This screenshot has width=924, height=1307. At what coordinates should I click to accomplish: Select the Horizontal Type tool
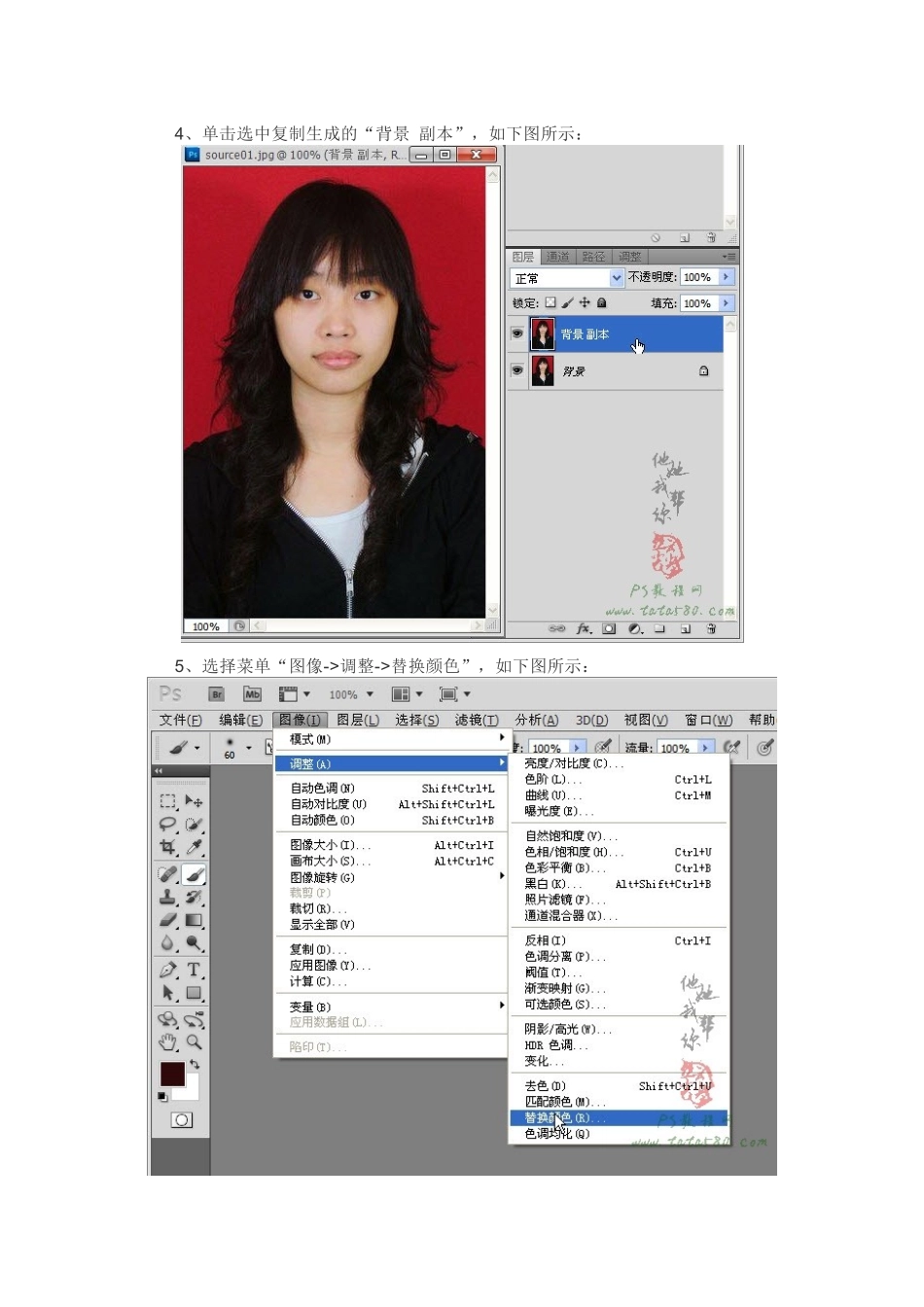pyautogui.click(x=194, y=970)
